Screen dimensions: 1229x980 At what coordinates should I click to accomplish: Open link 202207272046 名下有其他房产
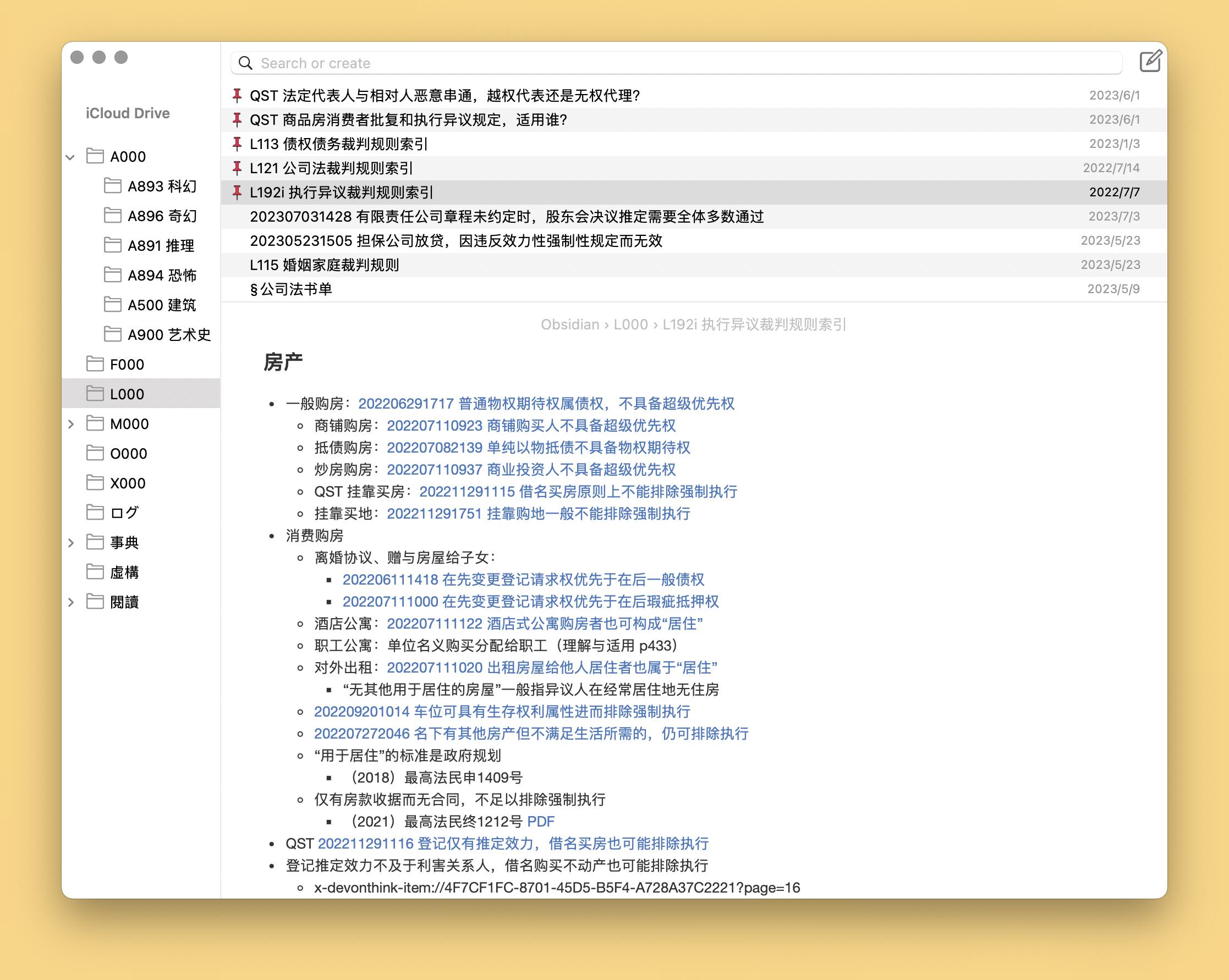click(x=531, y=734)
